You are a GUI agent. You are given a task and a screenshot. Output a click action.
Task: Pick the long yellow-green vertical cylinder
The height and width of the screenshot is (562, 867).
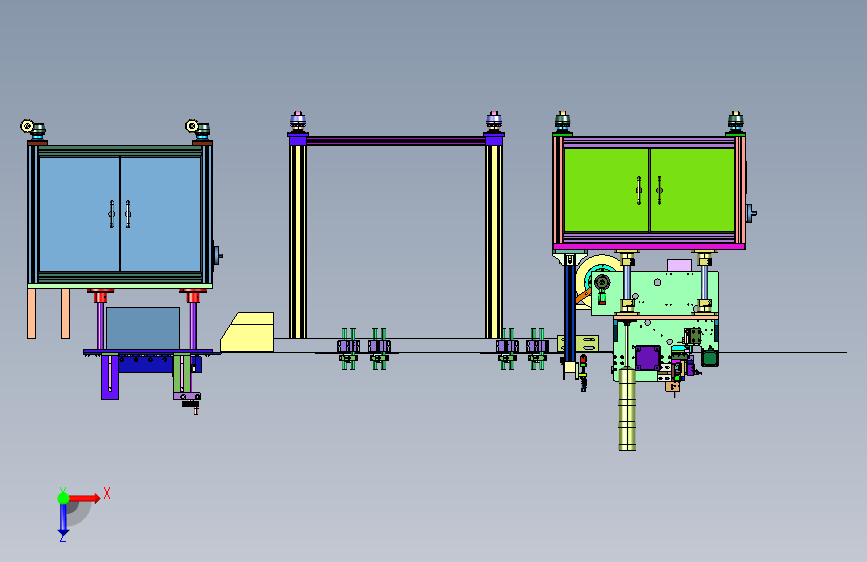pyautogui.click(x=627, y=409)
